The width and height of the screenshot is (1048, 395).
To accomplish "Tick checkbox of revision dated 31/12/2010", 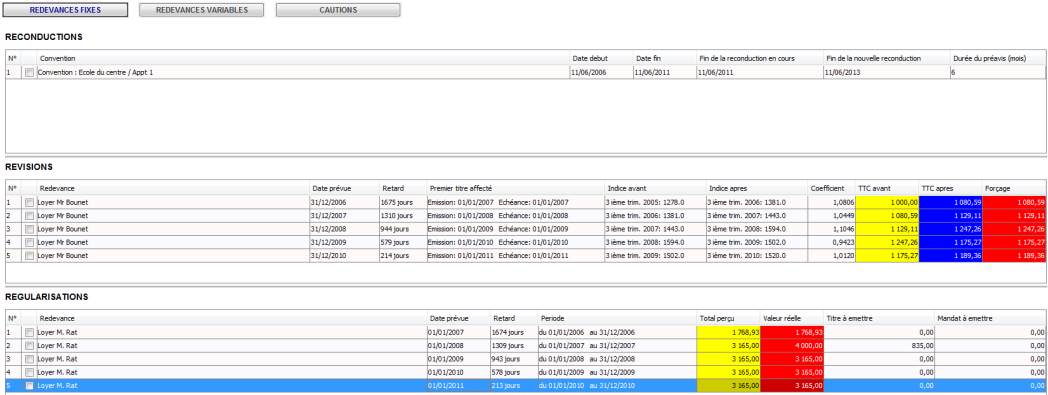I will click(29, 255).
